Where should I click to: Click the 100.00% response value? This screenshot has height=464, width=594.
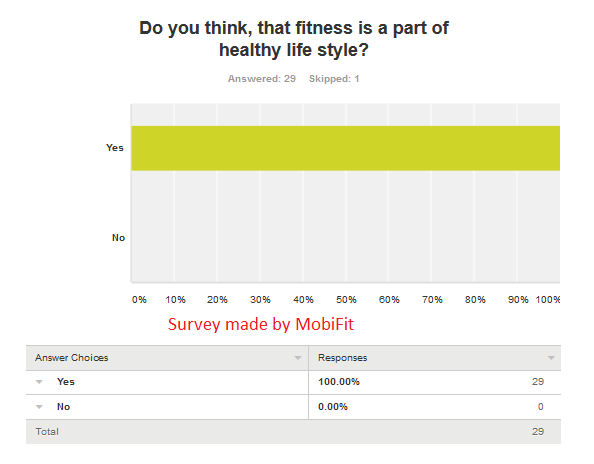point(339,382)
